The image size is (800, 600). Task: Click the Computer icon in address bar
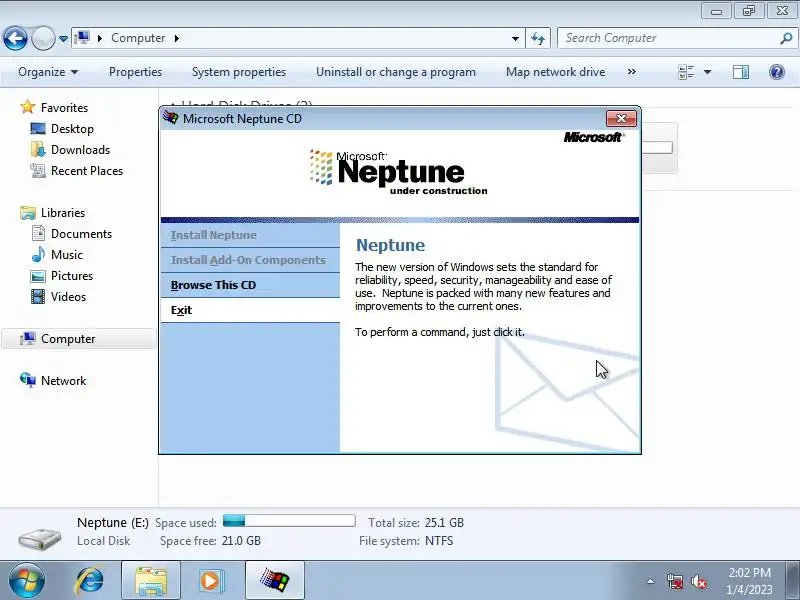[x=82, y=38]
